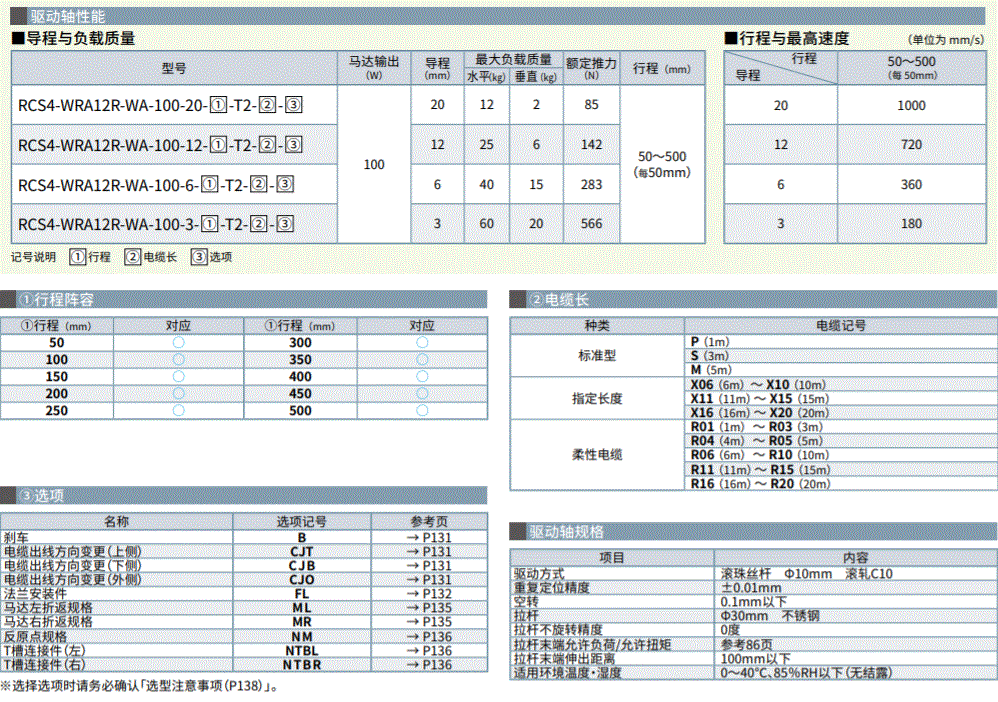The height and width of the screenshot is (702, 998).
Task: Click option code CJB
Action: (x=302, y=565)
